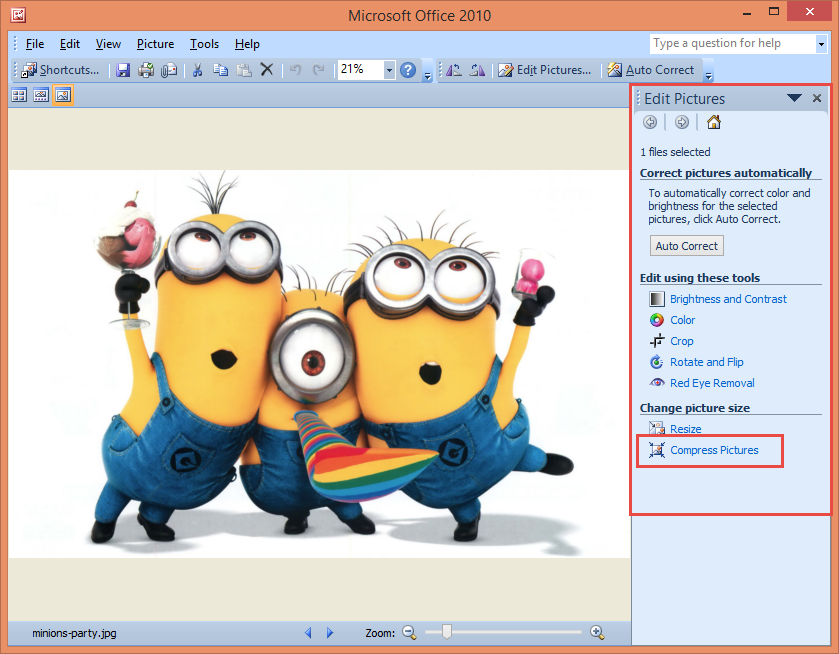The image size is (839, 654).
Task: Select the Crop tool link
Action: click(x=682, y=341)
